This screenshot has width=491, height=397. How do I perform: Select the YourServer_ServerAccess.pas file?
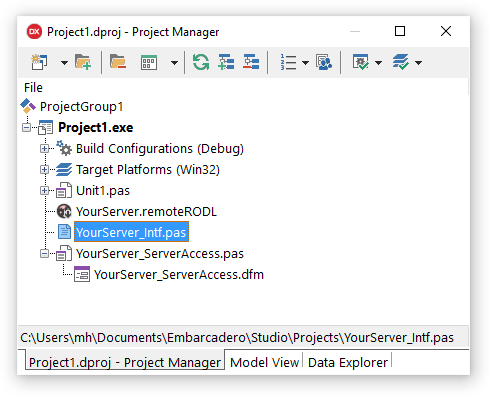[x=160, y=254]
